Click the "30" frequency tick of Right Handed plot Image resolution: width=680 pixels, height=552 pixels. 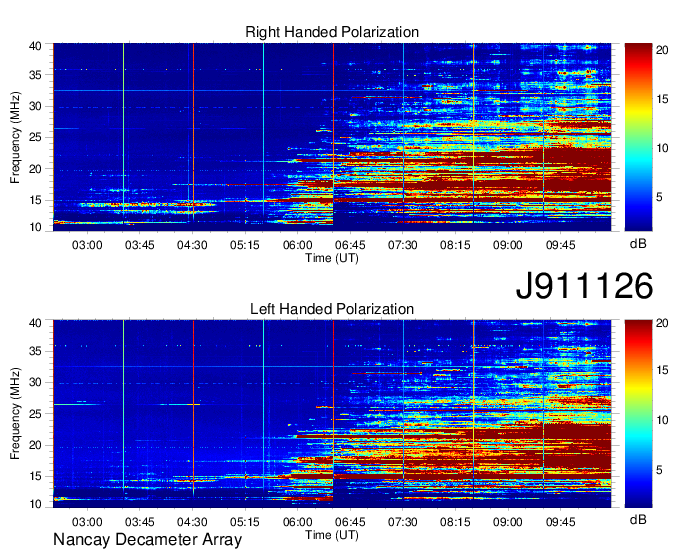[36, 106]
